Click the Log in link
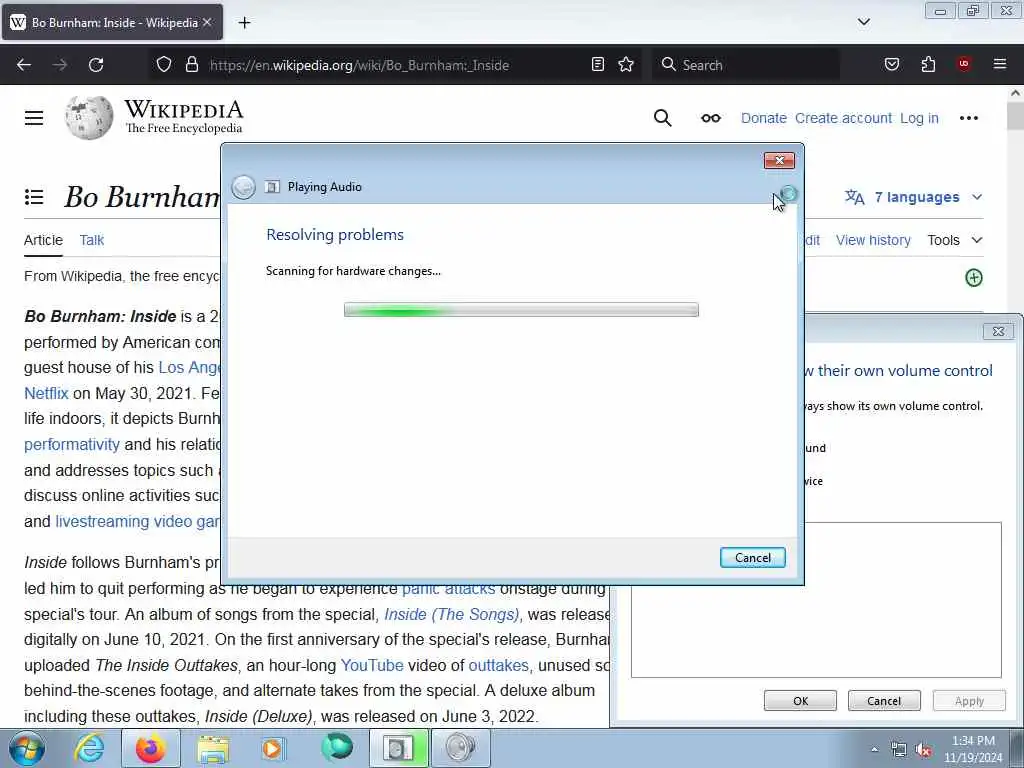1024x768 pixels. 919,118
